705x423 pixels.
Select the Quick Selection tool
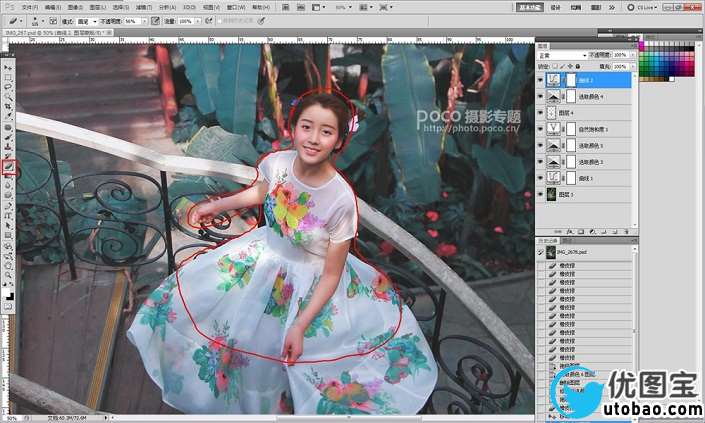8,97
